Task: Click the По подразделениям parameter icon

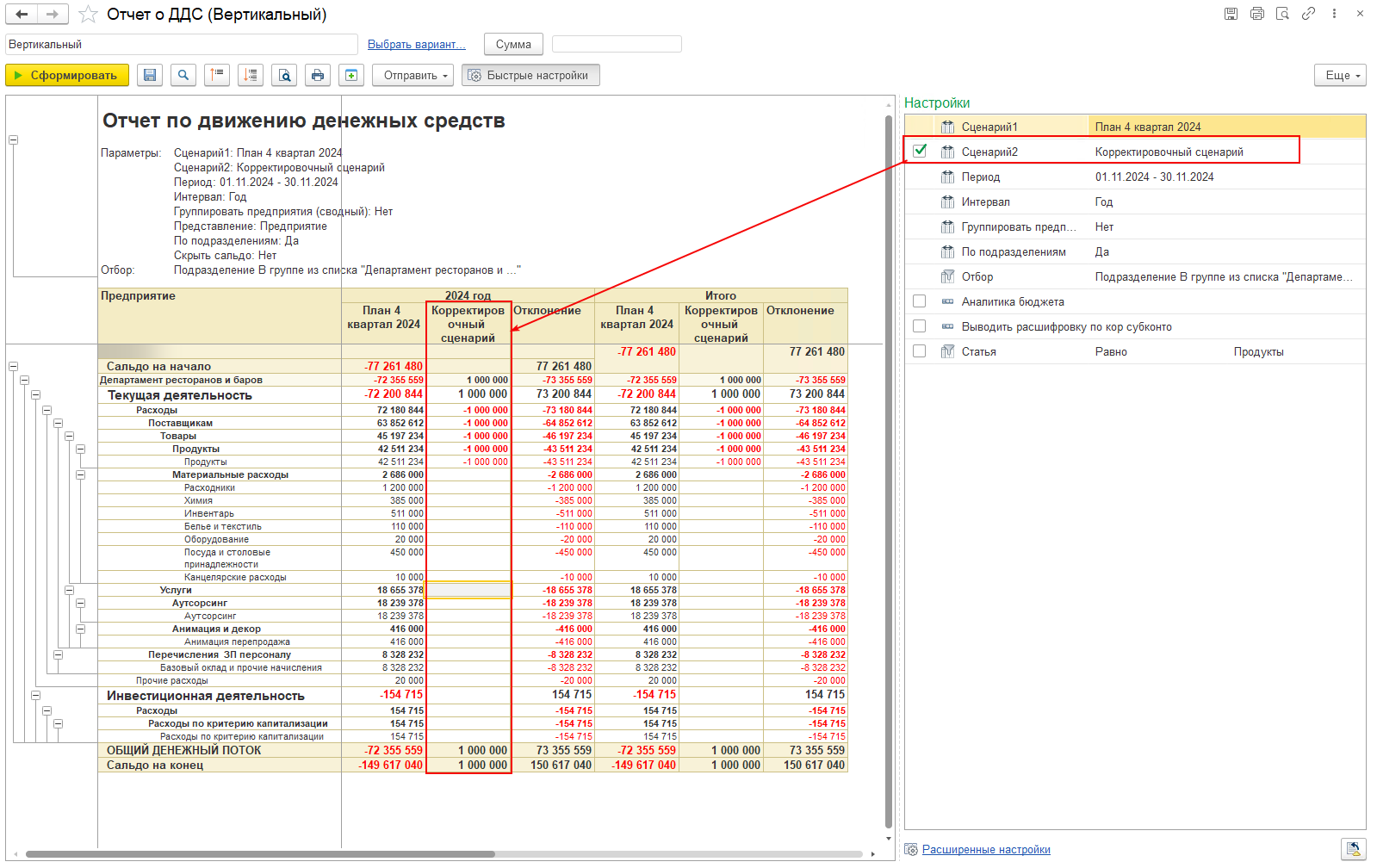Action: click(948, 251)
